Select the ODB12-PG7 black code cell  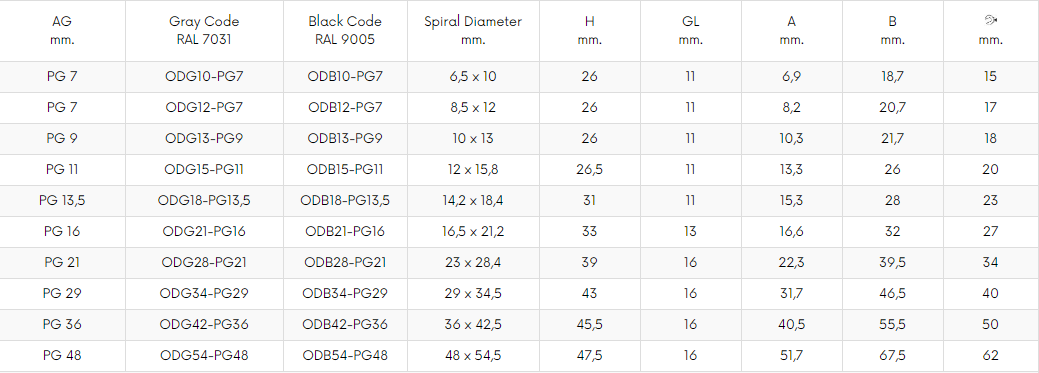(345, 107)
